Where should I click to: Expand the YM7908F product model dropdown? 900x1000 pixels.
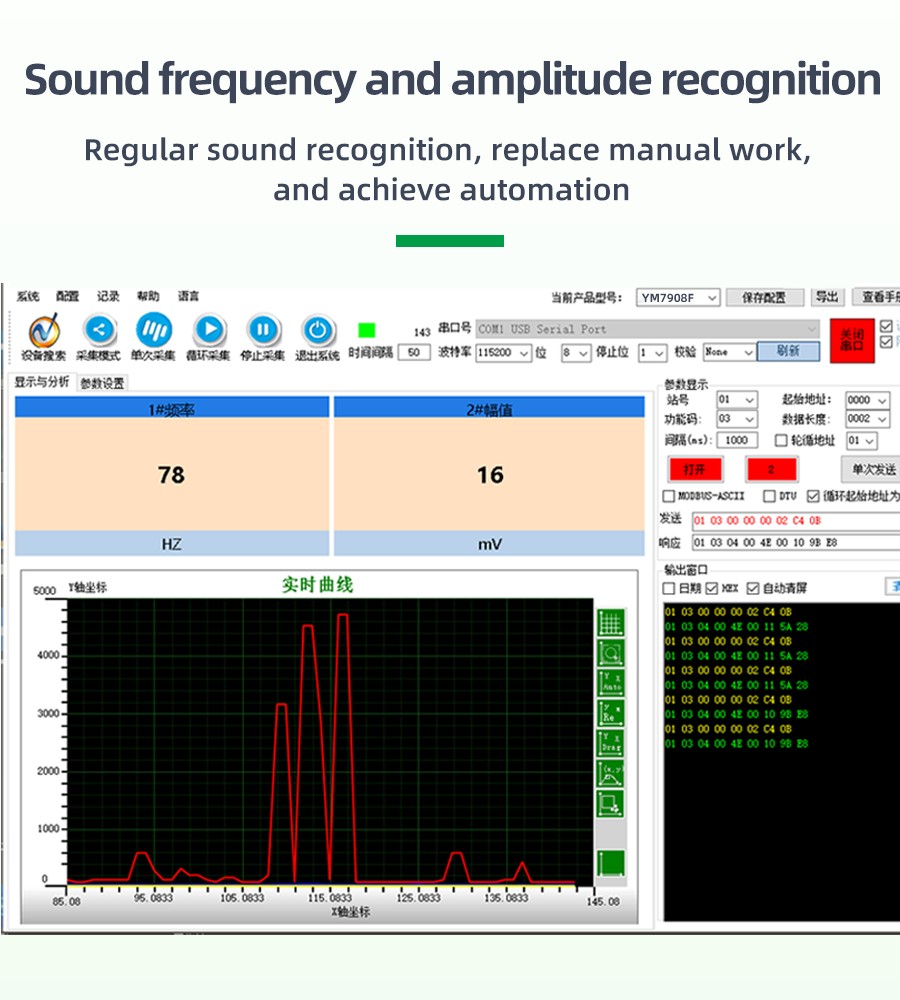click(x=679, y=298)
